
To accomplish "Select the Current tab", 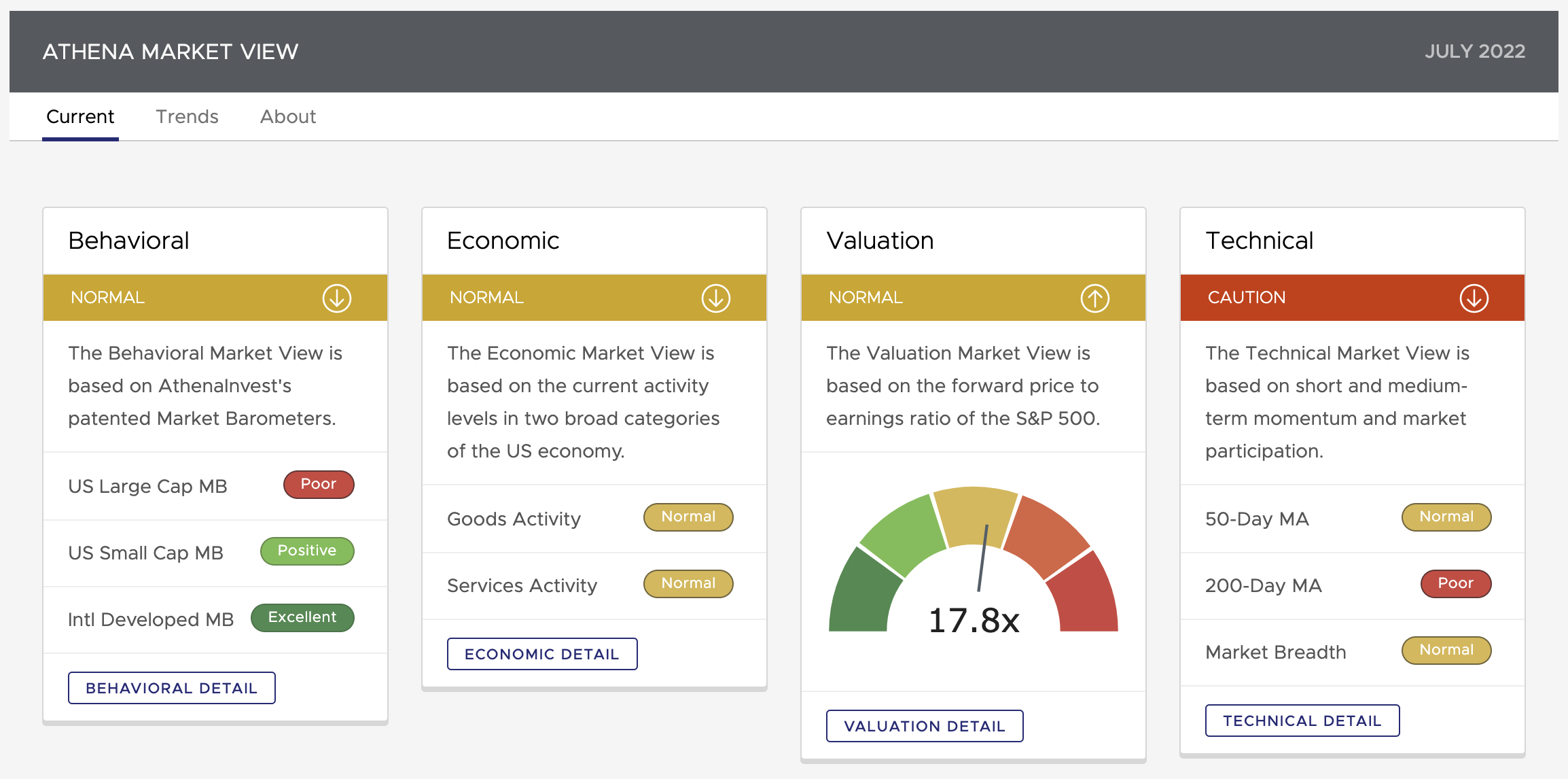I will 80,117.
